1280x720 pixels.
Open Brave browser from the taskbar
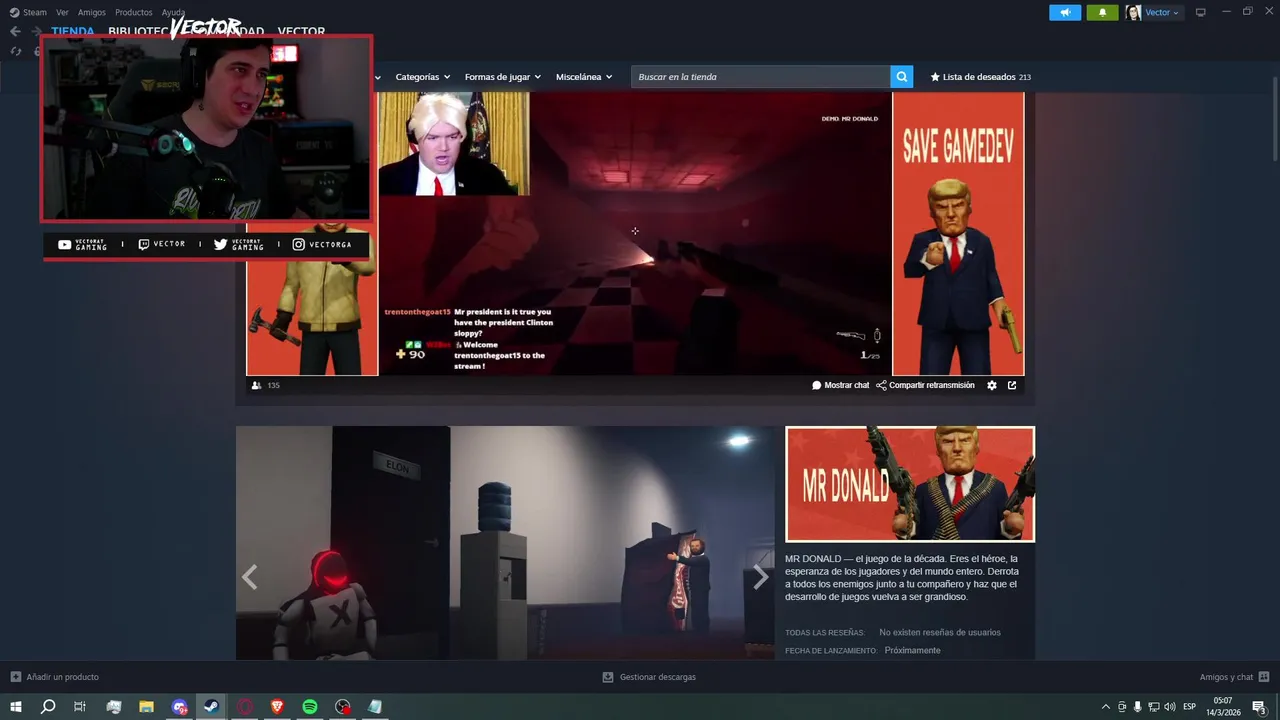pos(277,706)
